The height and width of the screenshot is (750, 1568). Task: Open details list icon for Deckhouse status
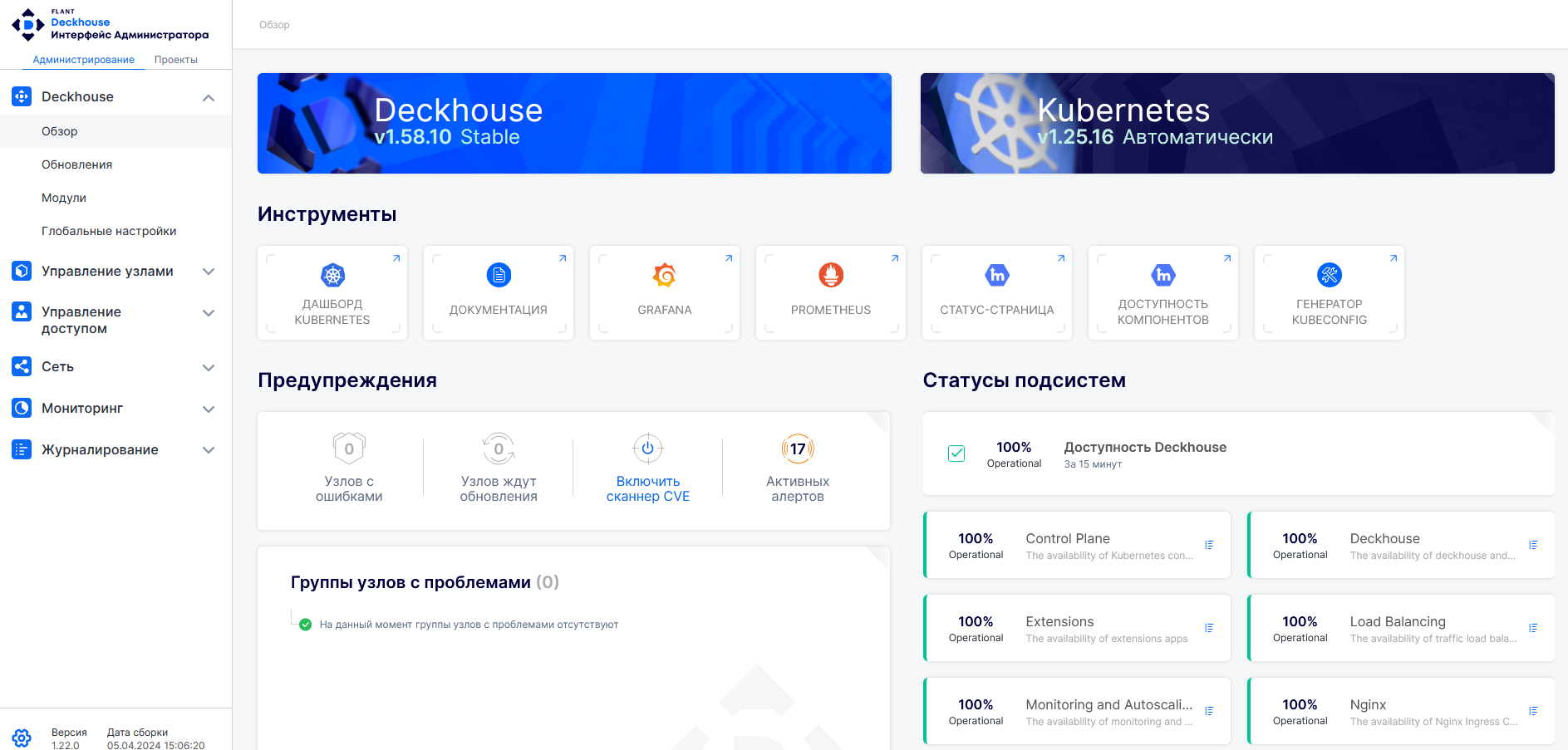coord(1533,545)
